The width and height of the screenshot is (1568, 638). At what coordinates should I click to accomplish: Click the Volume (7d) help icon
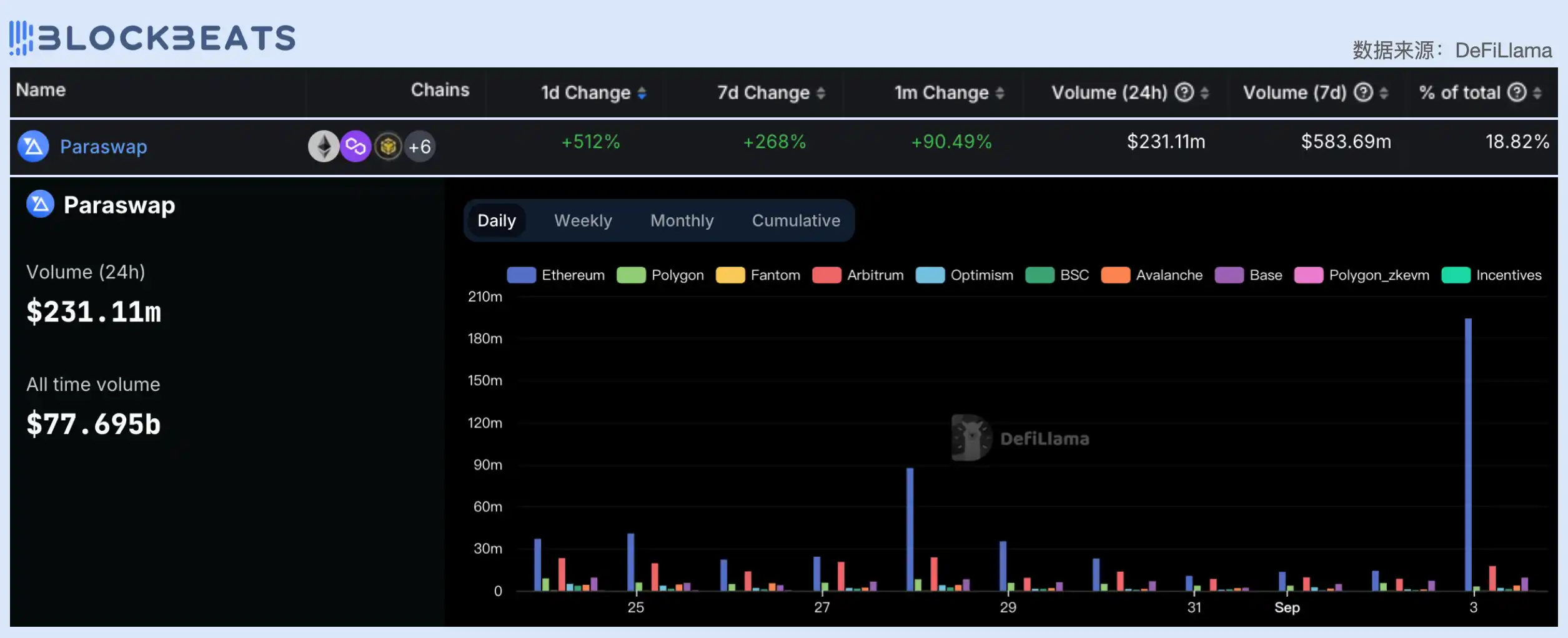click(1362, 92)
